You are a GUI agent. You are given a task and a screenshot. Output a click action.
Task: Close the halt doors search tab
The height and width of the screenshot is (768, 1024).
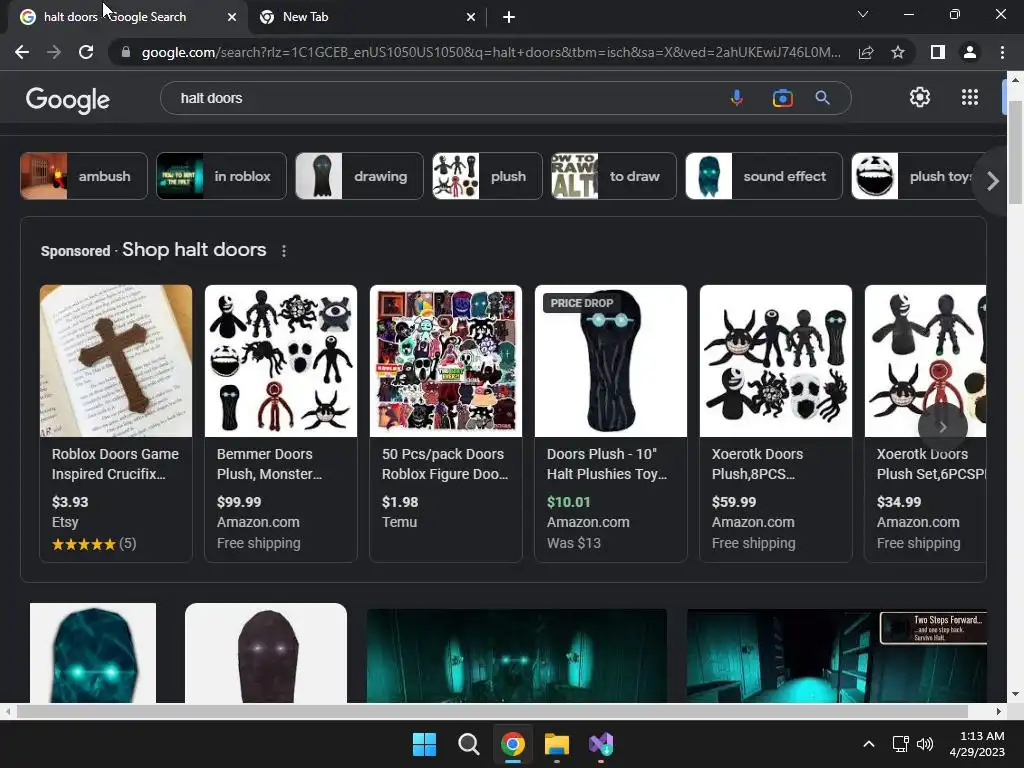click(232, 17)
